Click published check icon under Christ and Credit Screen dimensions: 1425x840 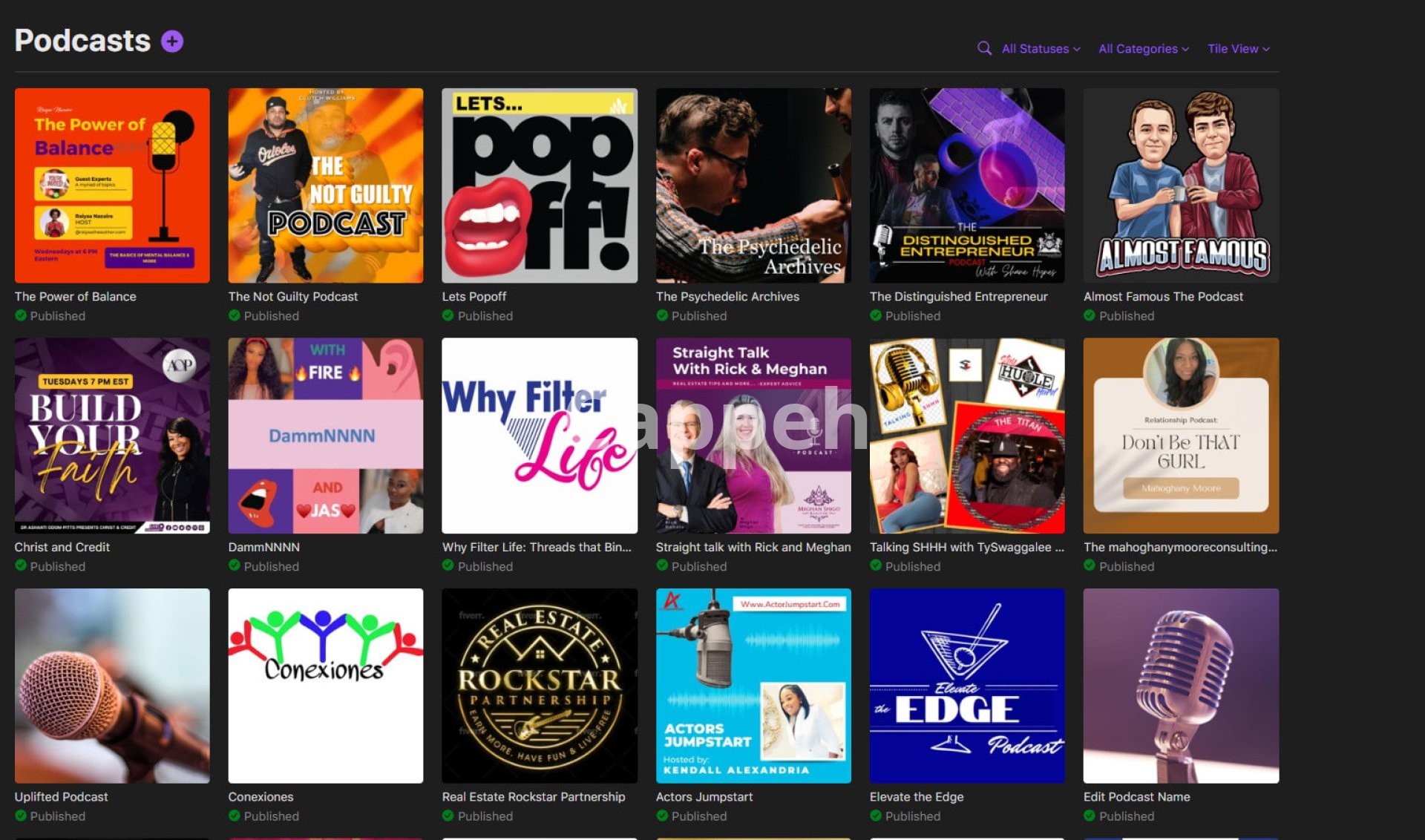tap(21, 565)
